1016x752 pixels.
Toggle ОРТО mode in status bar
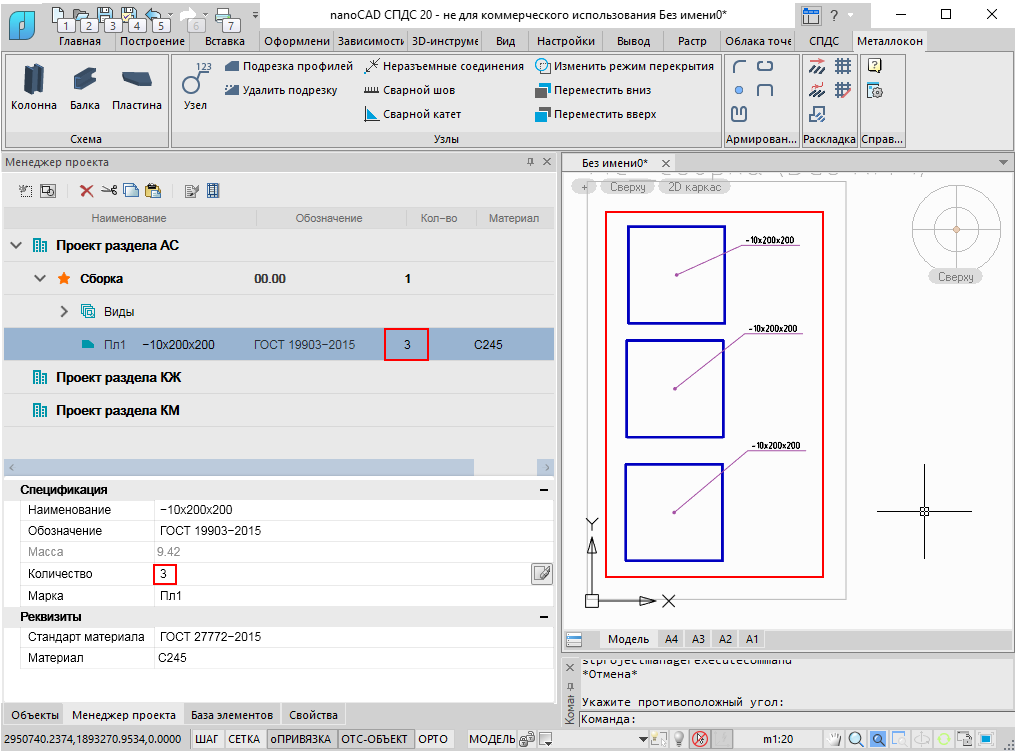click(x=433, y=739)
